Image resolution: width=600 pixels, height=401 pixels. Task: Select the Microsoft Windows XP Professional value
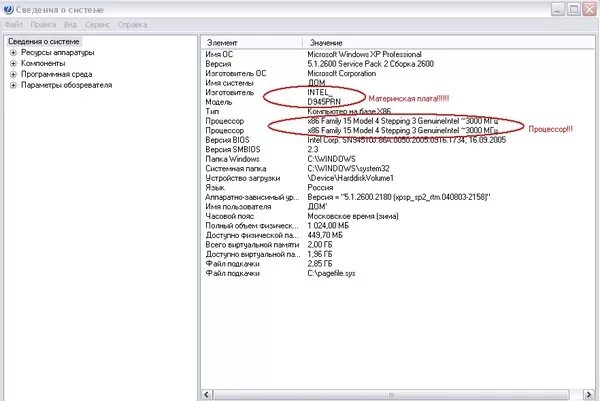coord(364,54)
